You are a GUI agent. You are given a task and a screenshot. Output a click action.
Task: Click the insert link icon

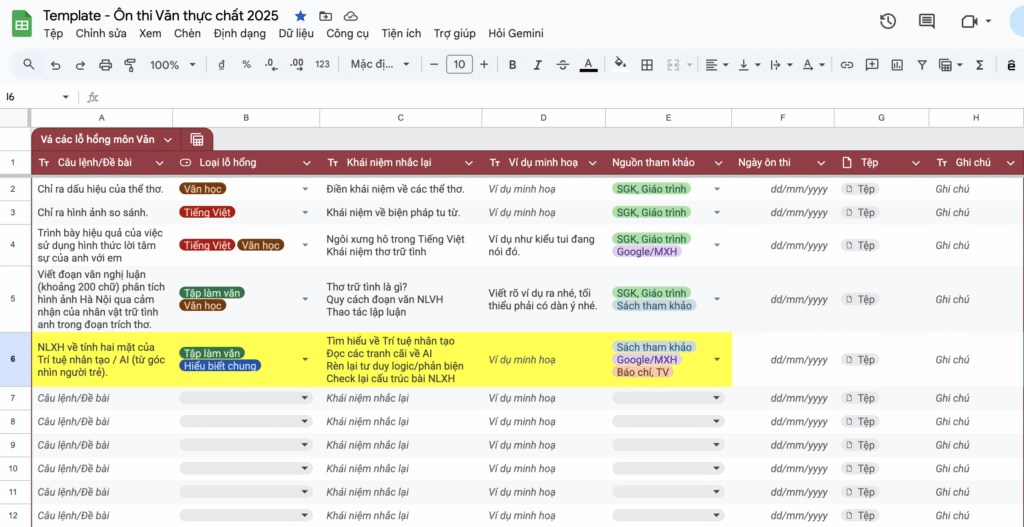click(847, 65)
